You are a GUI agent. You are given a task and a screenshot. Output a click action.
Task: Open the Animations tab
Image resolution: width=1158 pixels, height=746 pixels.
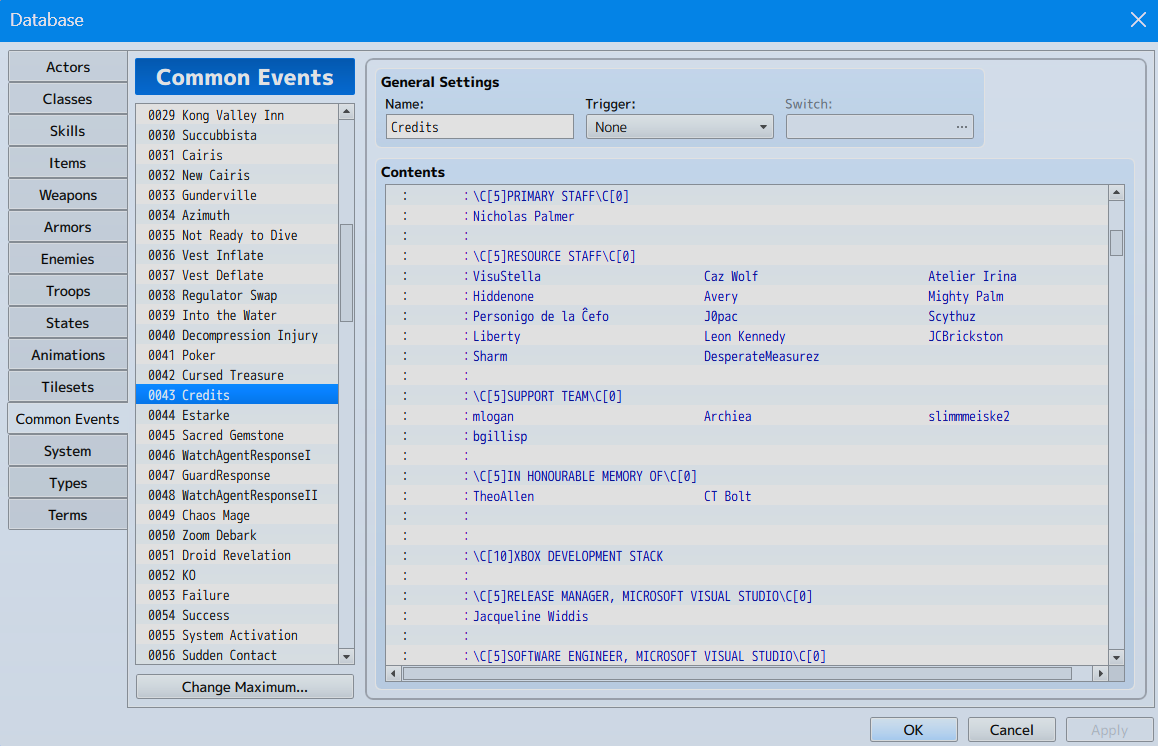point(67,355)
